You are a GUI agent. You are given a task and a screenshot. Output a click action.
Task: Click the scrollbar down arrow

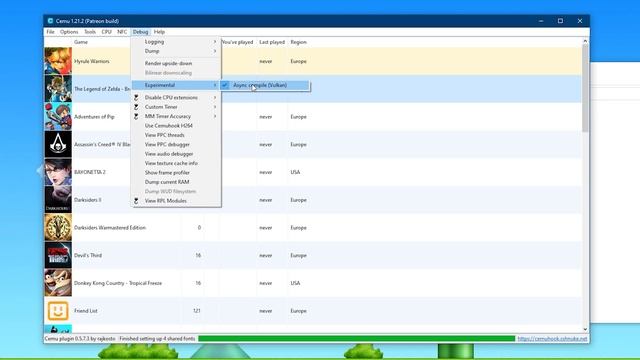(x=585, y=329)
